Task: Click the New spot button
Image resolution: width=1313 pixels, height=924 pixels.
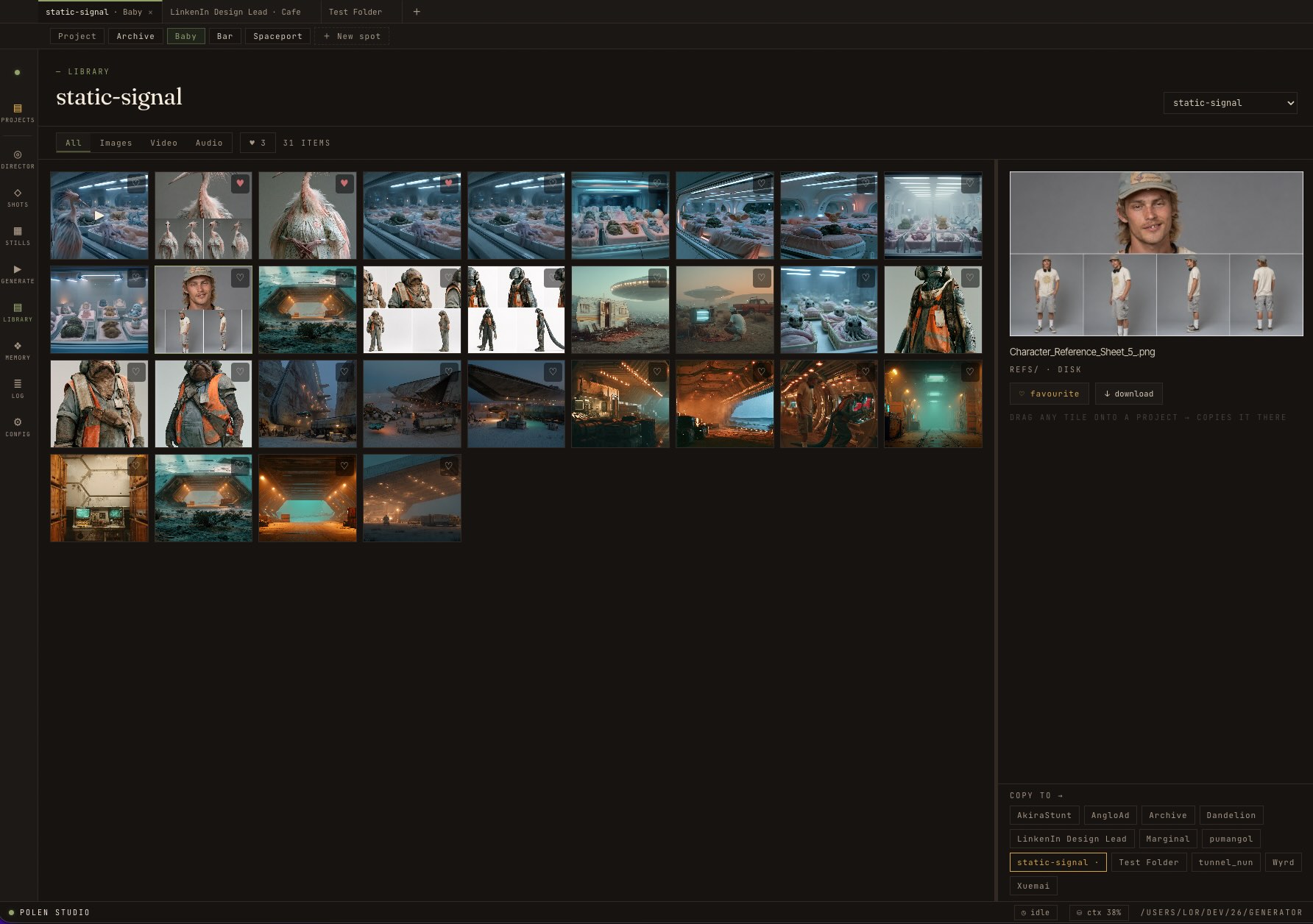Action: pyautogui.click(x=352, y=36)
